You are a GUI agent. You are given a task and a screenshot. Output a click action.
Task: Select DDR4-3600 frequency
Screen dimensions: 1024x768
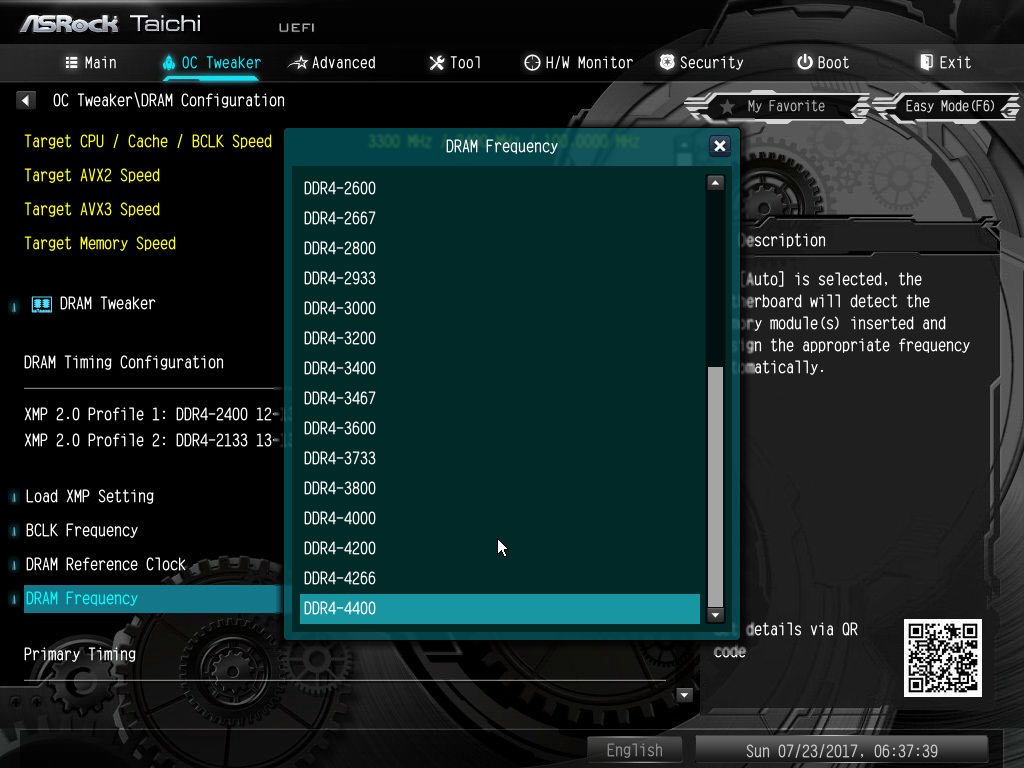pos(500,429)
